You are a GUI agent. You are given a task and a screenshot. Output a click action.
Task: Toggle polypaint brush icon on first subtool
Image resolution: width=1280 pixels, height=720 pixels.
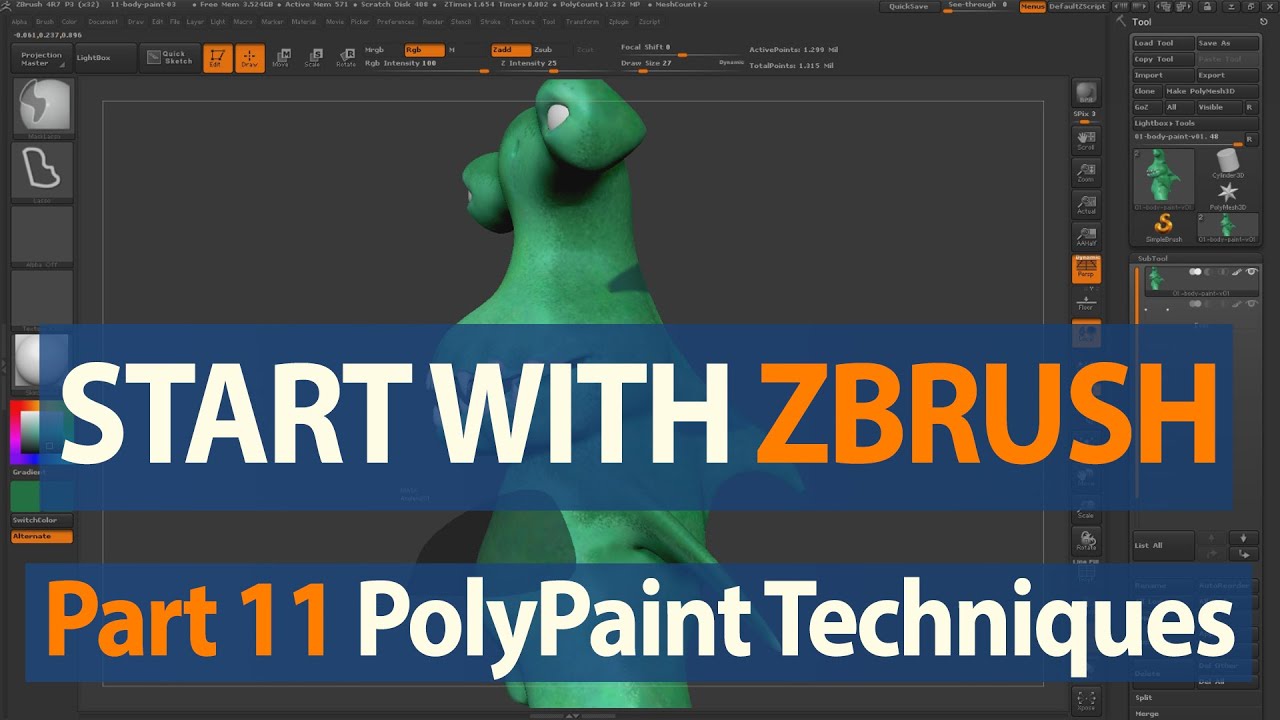[1237, 272]
